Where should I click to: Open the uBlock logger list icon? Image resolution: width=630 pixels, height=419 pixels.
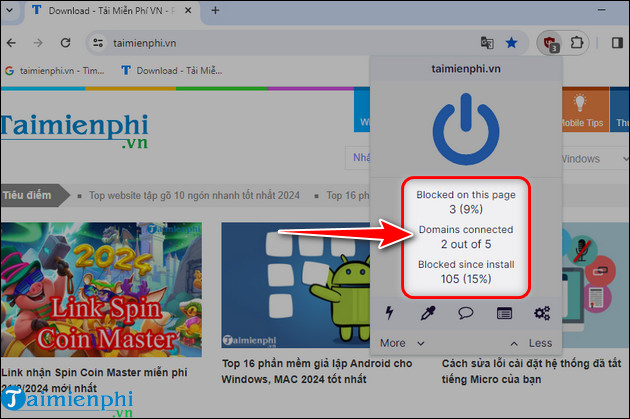pyautogui.click(x=504, y=313)
